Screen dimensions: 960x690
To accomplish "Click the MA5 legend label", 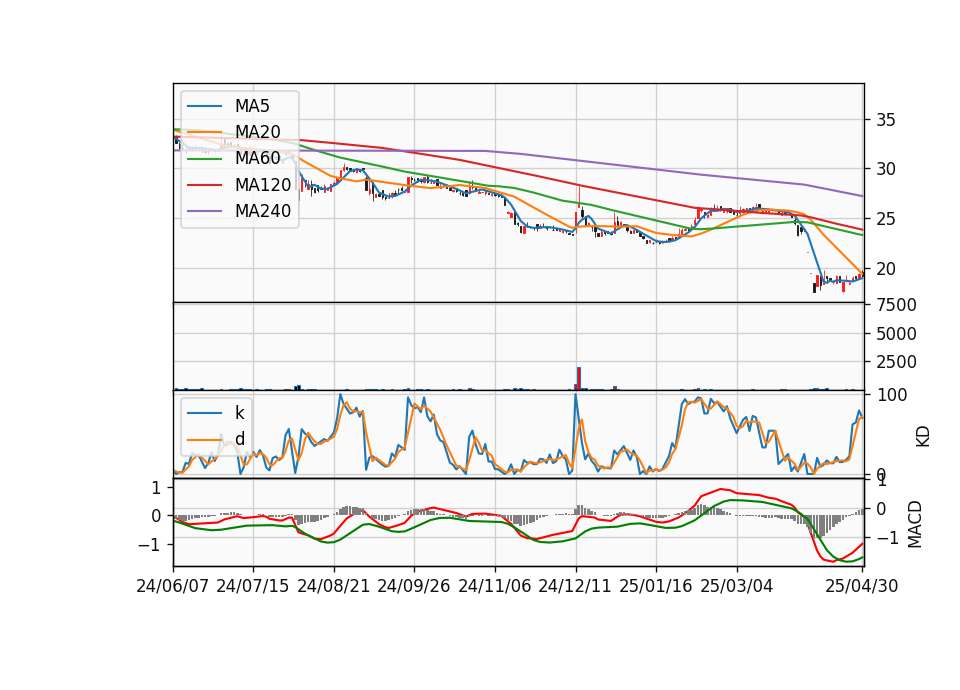I will [252, 106].
